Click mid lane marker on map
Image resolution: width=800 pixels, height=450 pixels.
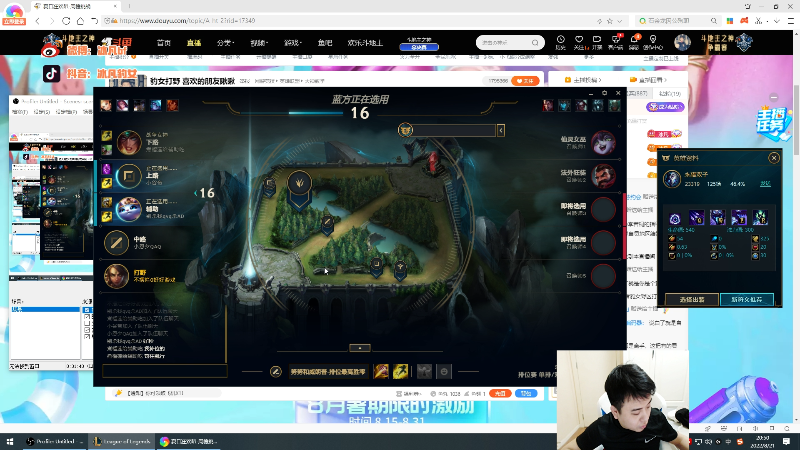tap(327, 222)
